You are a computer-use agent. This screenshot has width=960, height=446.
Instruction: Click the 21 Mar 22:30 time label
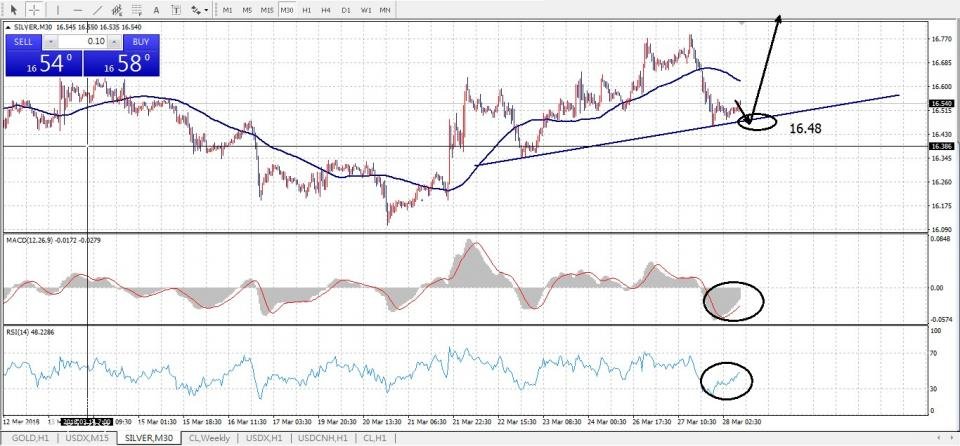(x=472, y=422)
